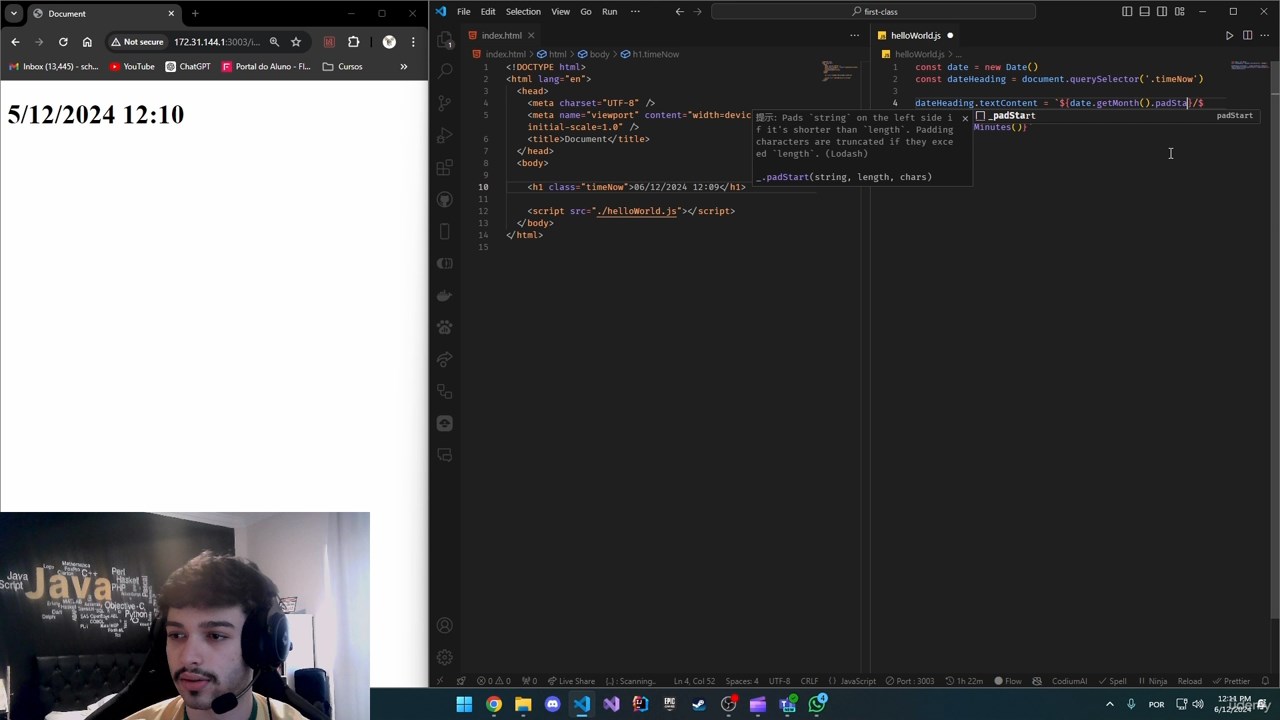This screenshot has height=720, width=1280.
Task: Open the Source Control view
Action: [445, 104]
